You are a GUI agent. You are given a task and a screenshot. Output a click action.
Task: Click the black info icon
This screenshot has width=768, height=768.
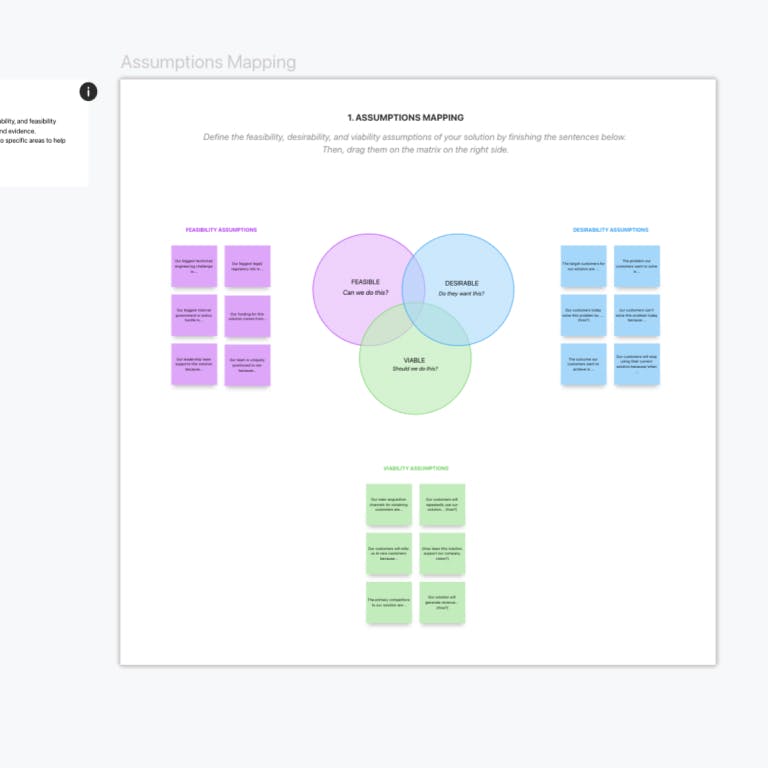pyautogui.click(x=88, y=92)
